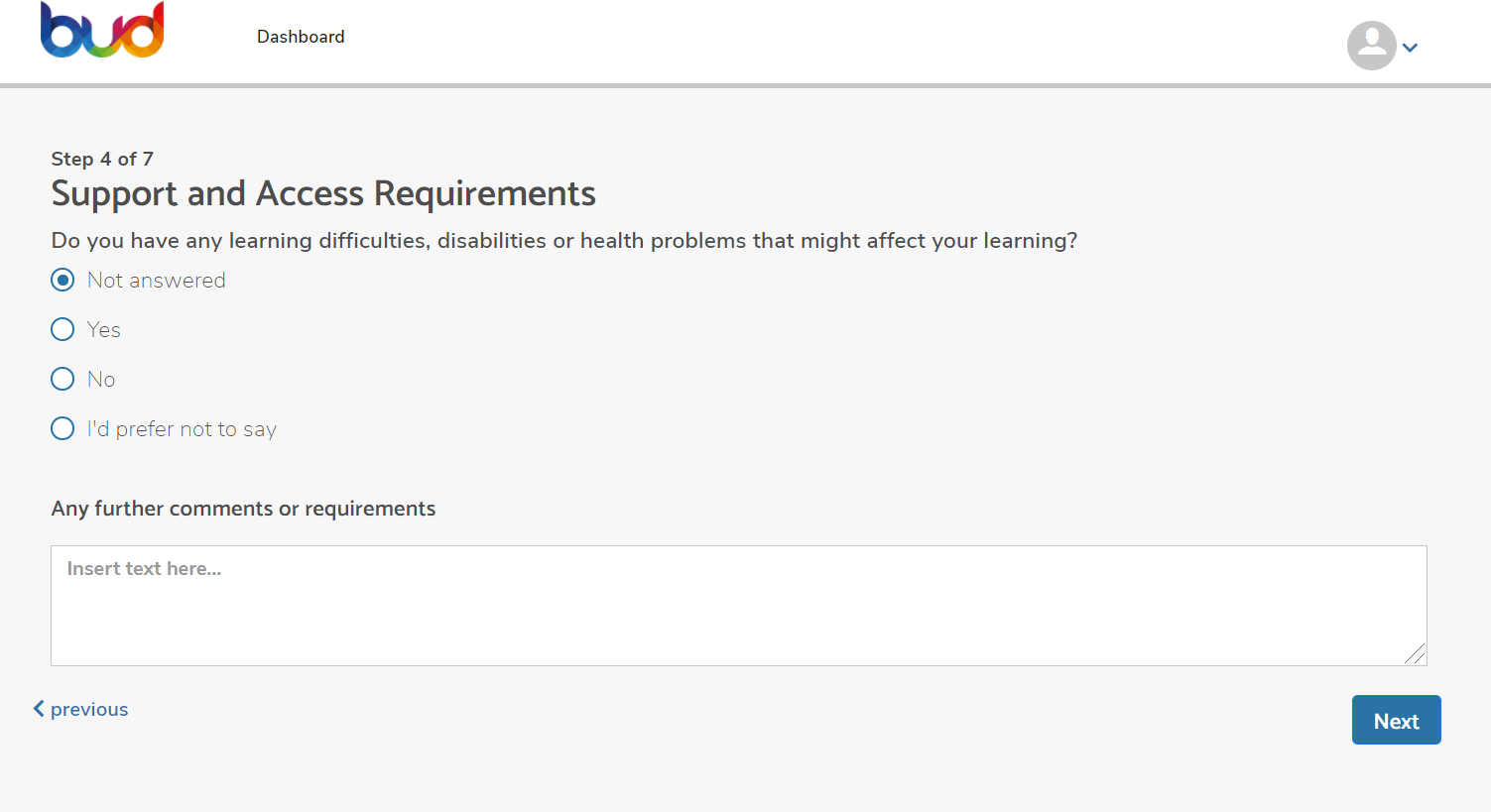The width and height of the screenshot is (1491, 812).
Task: Choose No for learning difficulties question
Action: (62, 379)
